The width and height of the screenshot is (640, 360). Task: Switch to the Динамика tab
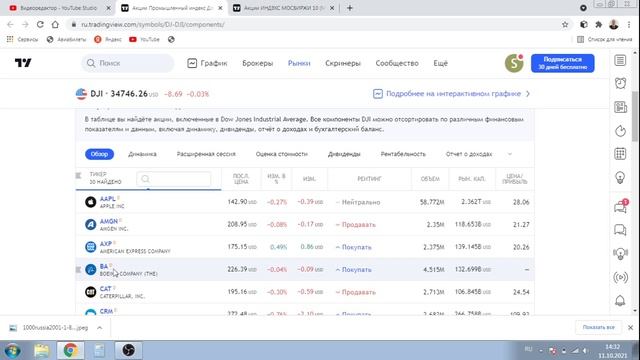click(142, 154)
